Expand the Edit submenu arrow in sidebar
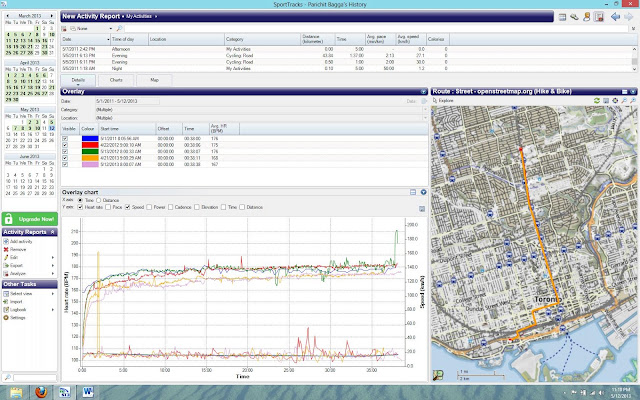 tap(53, 258)
